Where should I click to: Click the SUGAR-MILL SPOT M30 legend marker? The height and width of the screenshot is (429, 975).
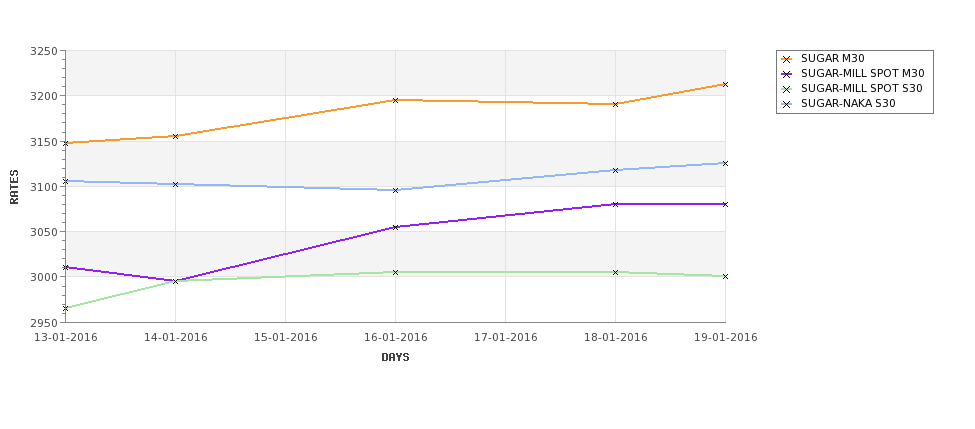point(786,74)
